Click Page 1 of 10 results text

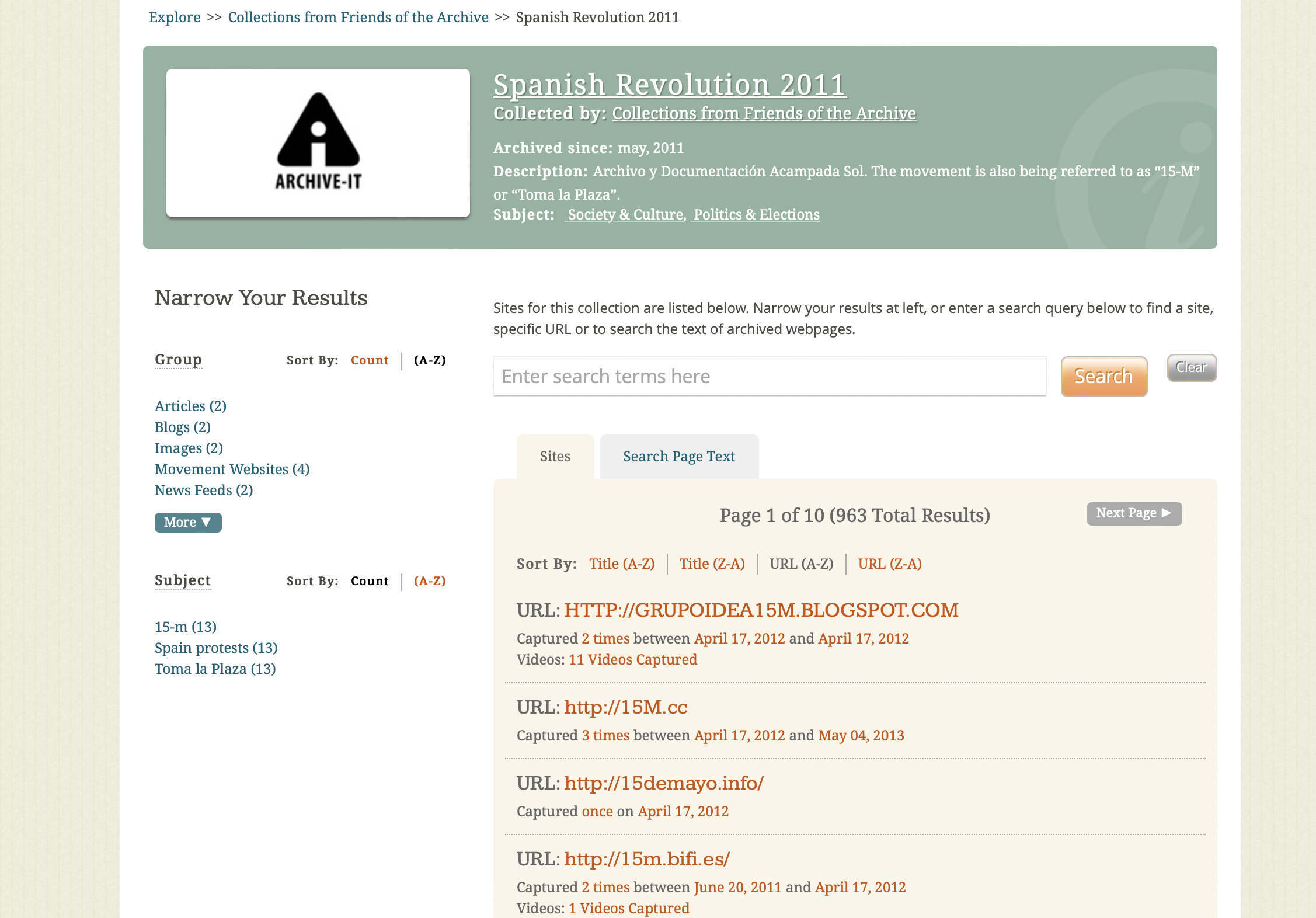[x=855, y=515]
